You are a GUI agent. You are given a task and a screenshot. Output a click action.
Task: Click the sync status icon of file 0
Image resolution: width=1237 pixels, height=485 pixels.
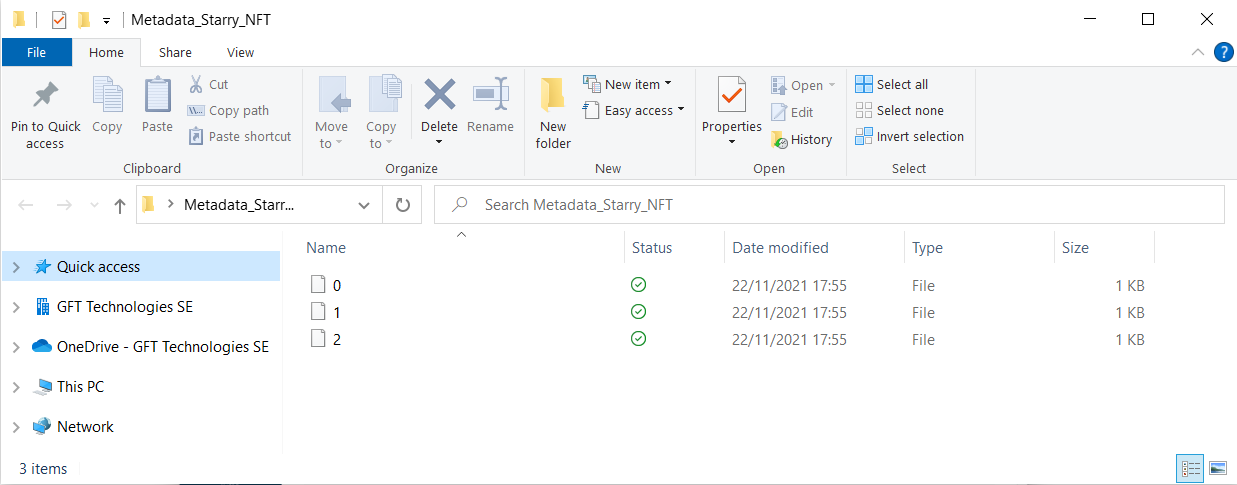point(639,285)
